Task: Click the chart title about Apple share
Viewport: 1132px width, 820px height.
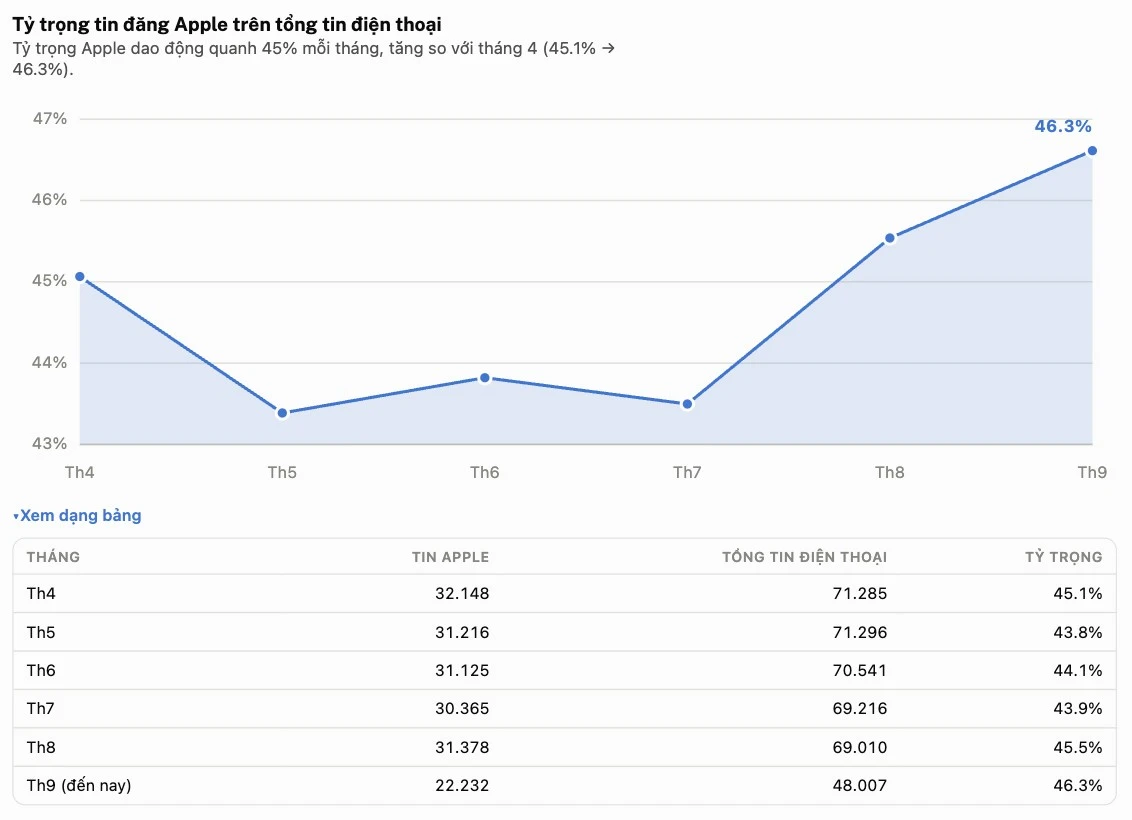Action: pos(227,25)
